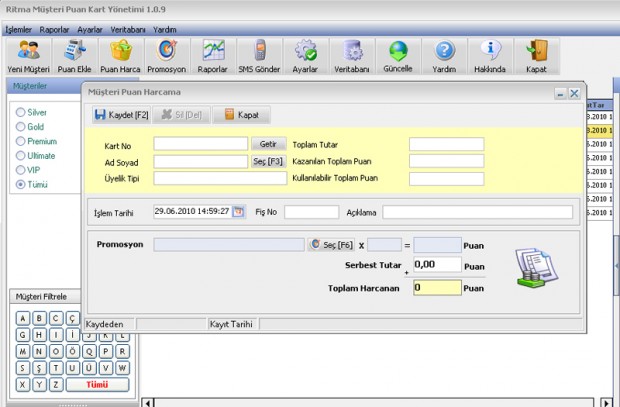The image size is (620, 407).
Task: Click Seç [F3] customer select button
Action: pos(269,161)
